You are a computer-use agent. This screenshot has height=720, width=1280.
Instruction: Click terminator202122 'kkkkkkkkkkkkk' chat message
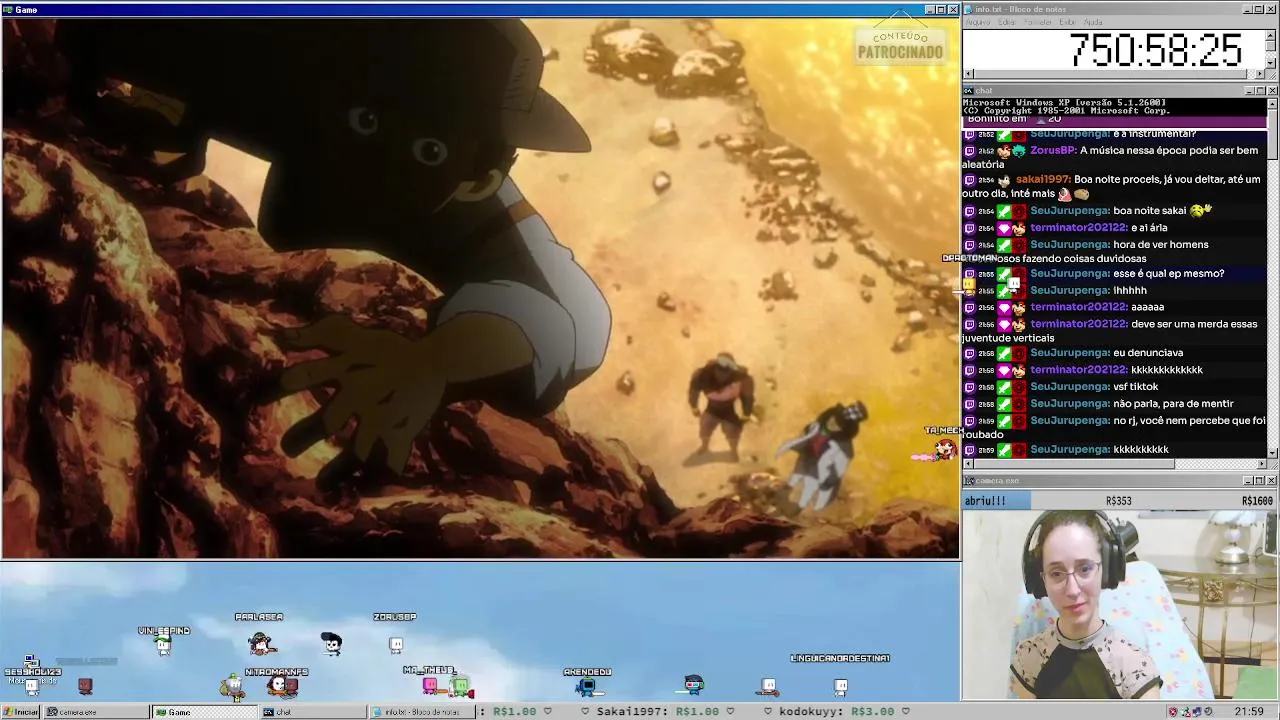point(1167,370)
